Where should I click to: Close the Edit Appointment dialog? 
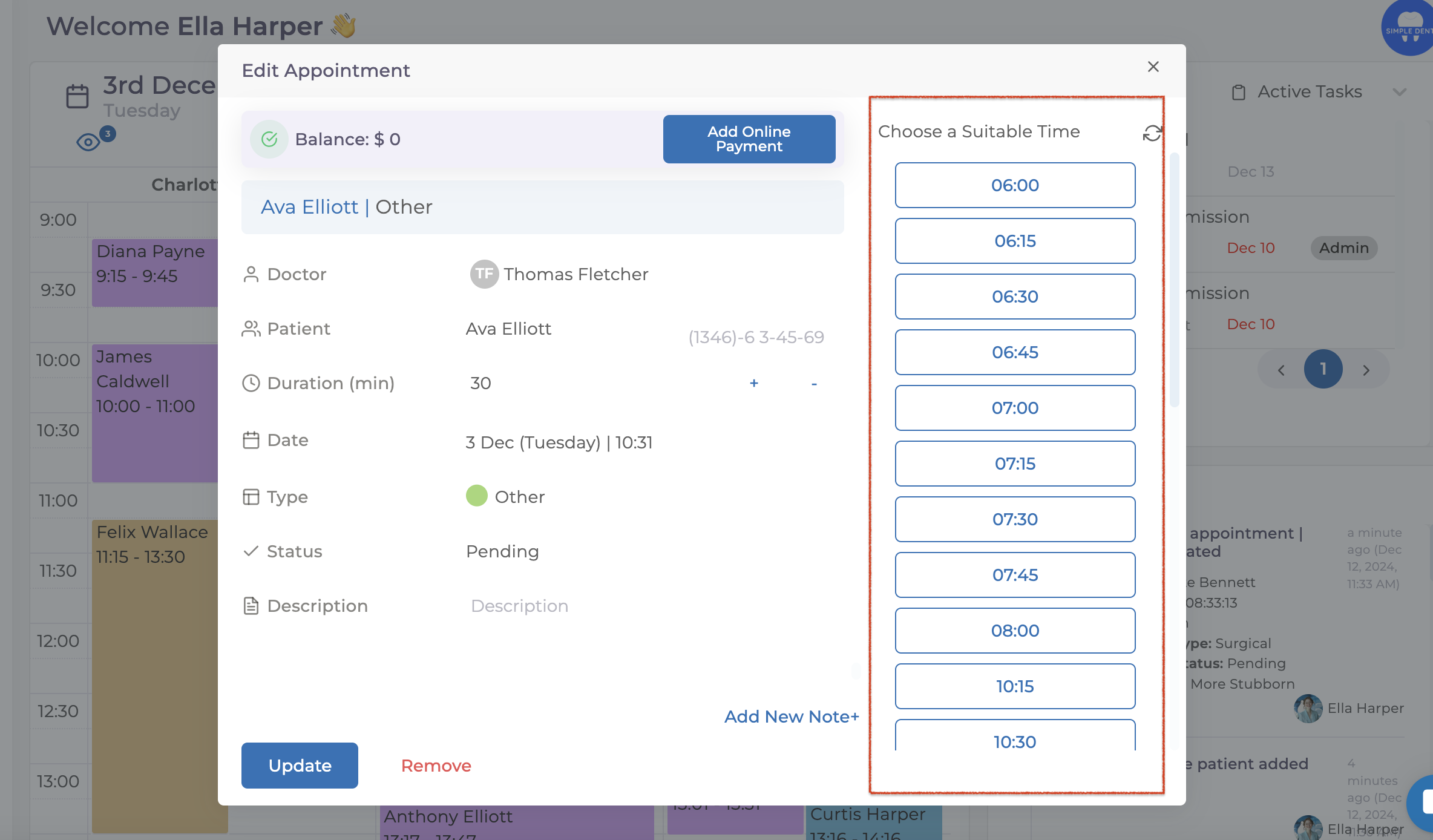1153,67
